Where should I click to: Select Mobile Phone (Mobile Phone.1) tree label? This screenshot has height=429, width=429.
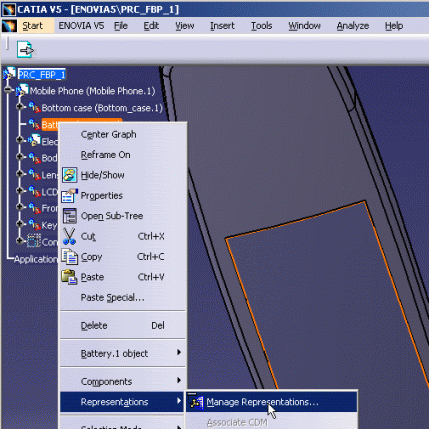(x=93, y=91)
